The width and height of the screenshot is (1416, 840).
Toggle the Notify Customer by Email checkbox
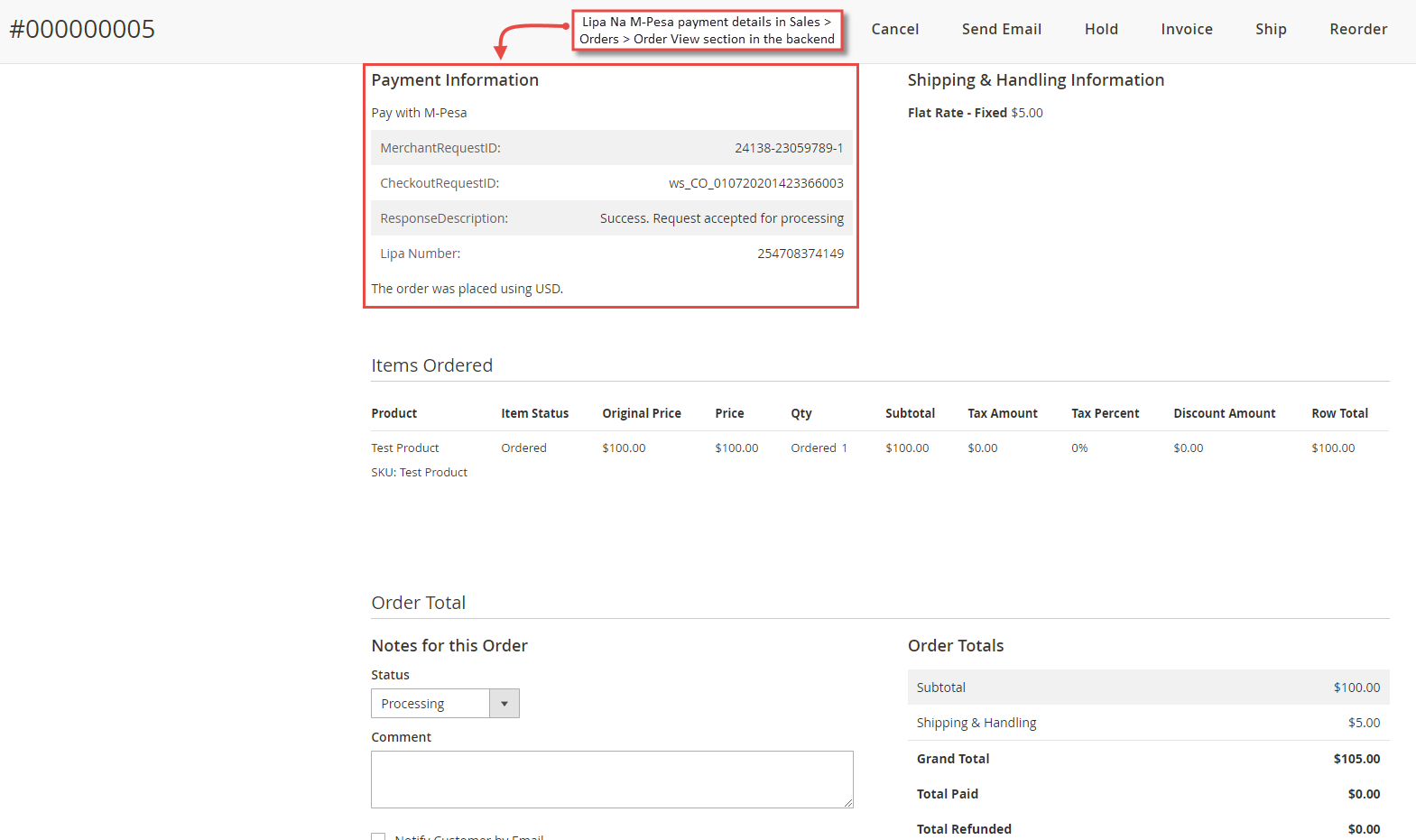pos(378,837)
